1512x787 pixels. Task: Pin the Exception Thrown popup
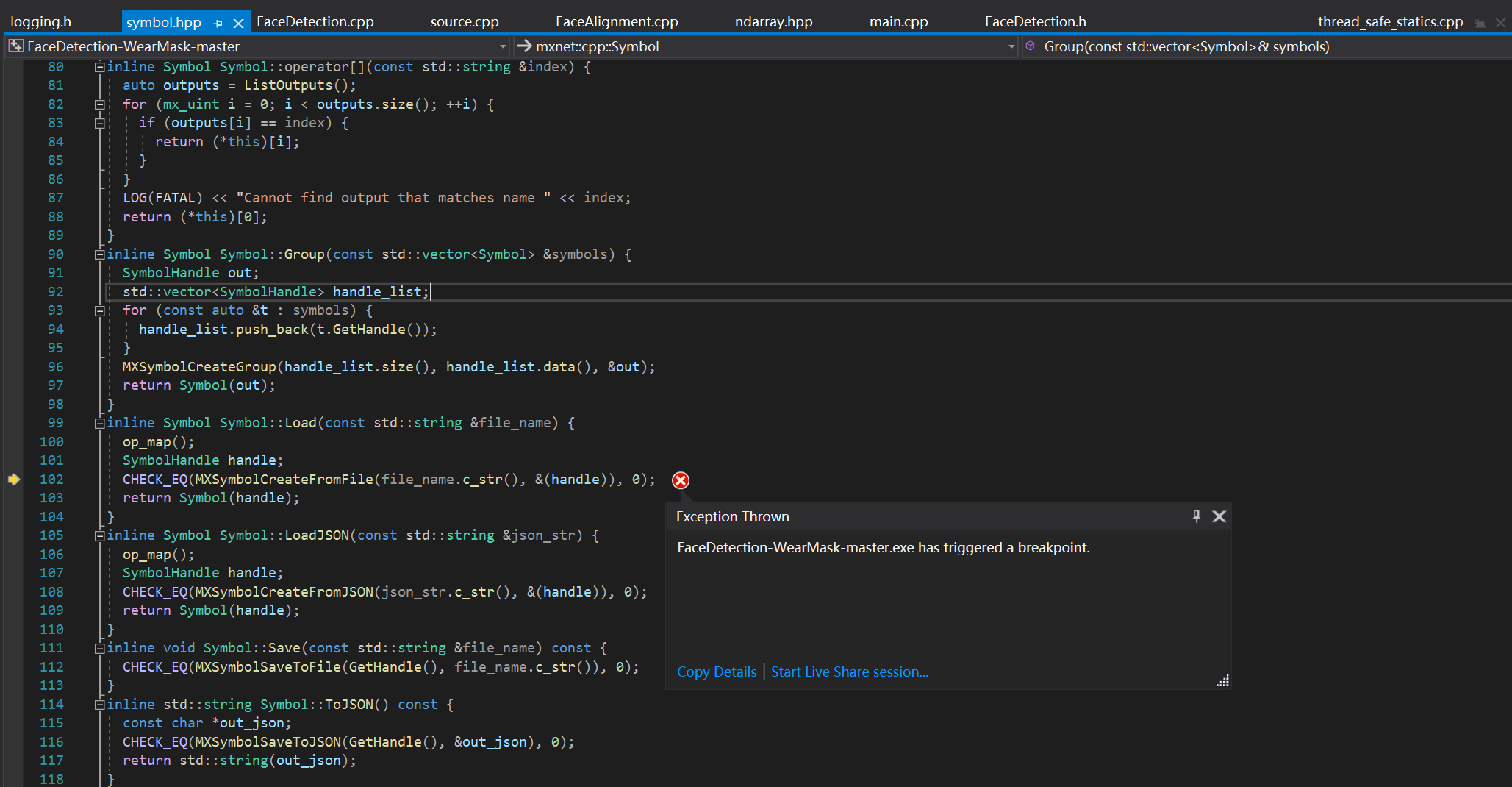tap(1197, 516)
